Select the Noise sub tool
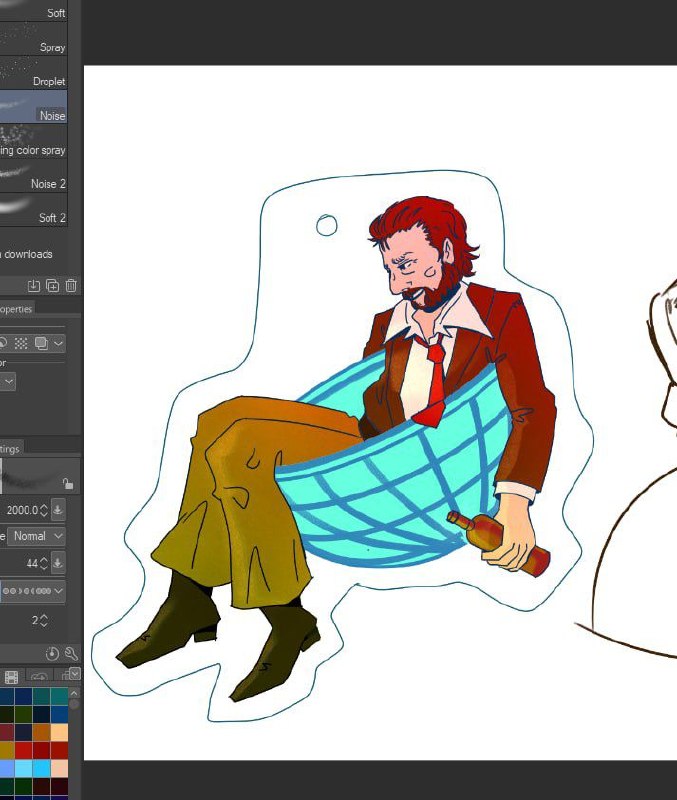 [x=33, y=107]
